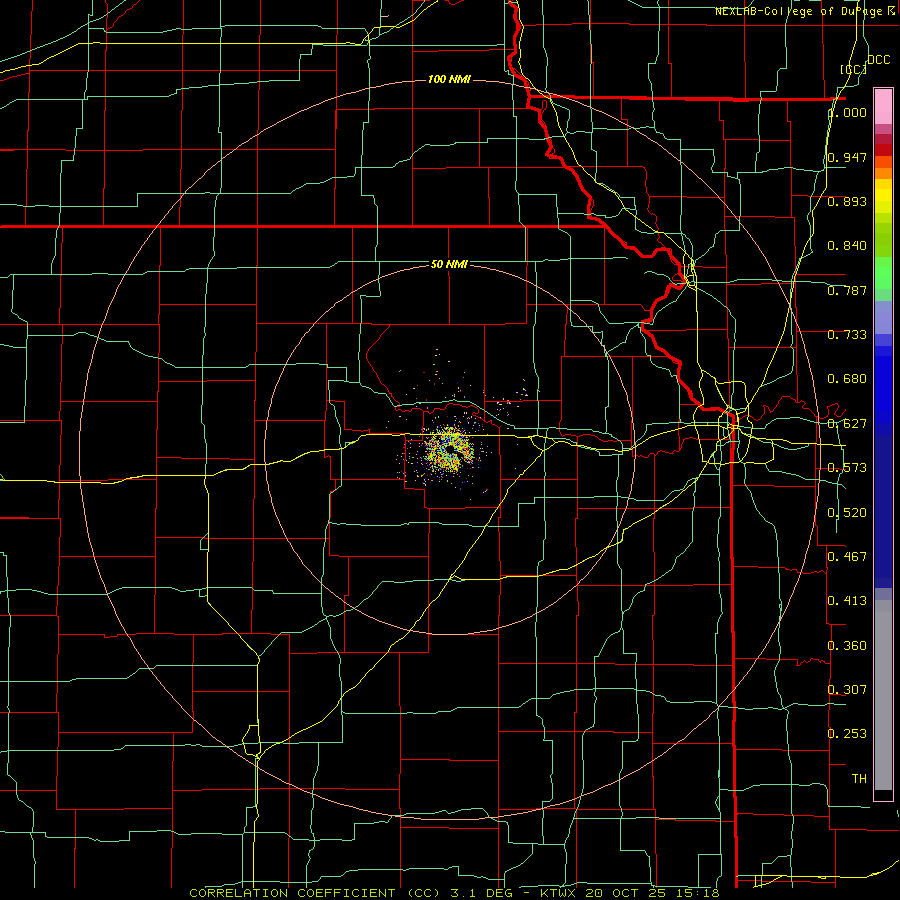The image size is (900, 900).
Task: Click the 50 NMI range ring label
Action: (449, 264)
